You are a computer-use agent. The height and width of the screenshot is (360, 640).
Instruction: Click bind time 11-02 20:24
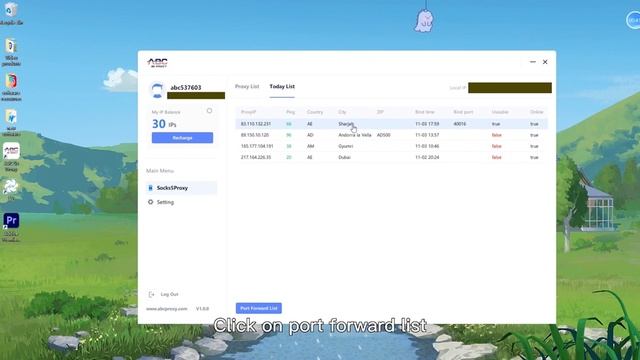(427, 157)
